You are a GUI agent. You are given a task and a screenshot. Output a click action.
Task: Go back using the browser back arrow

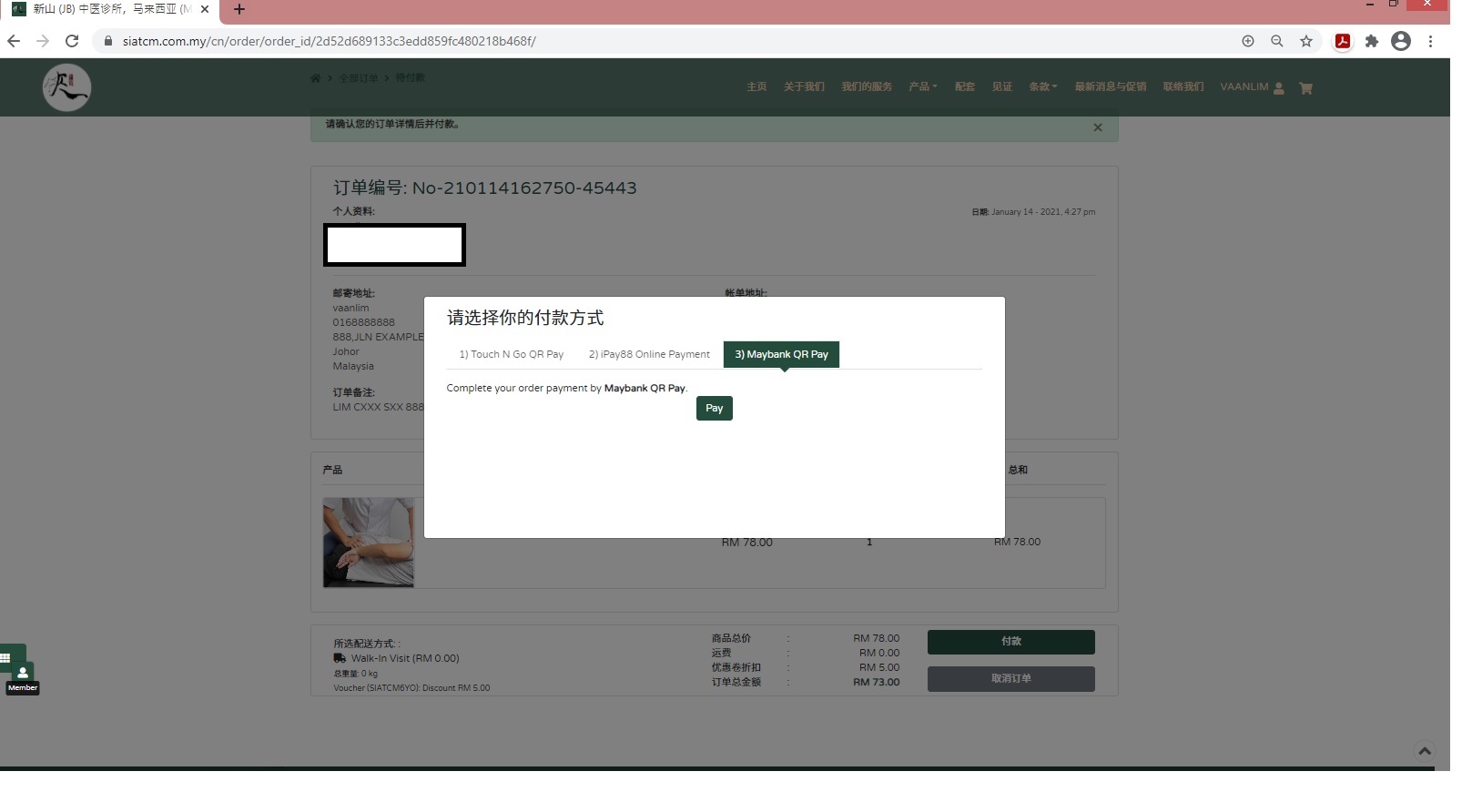point(14,41)
